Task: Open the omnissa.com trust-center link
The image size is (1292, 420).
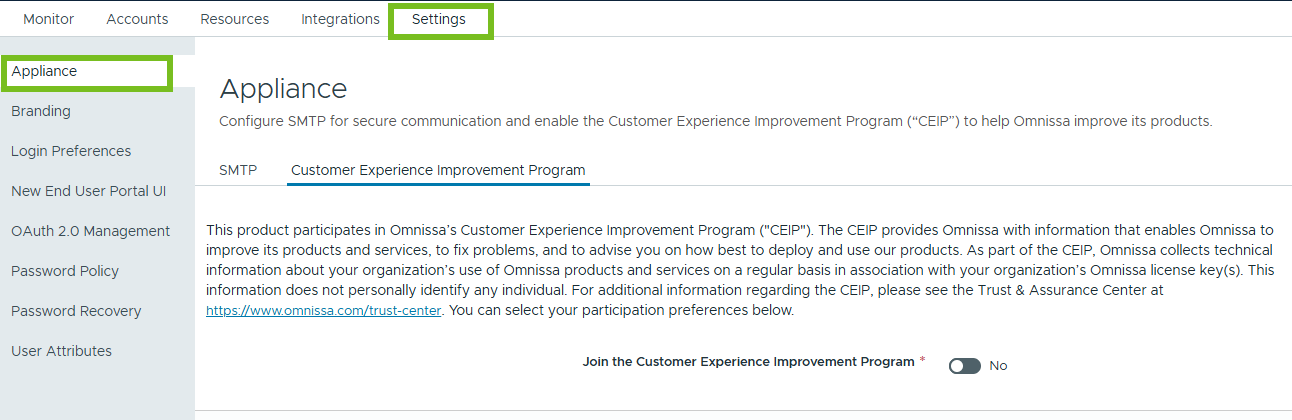Action: [x=324, y=310]
